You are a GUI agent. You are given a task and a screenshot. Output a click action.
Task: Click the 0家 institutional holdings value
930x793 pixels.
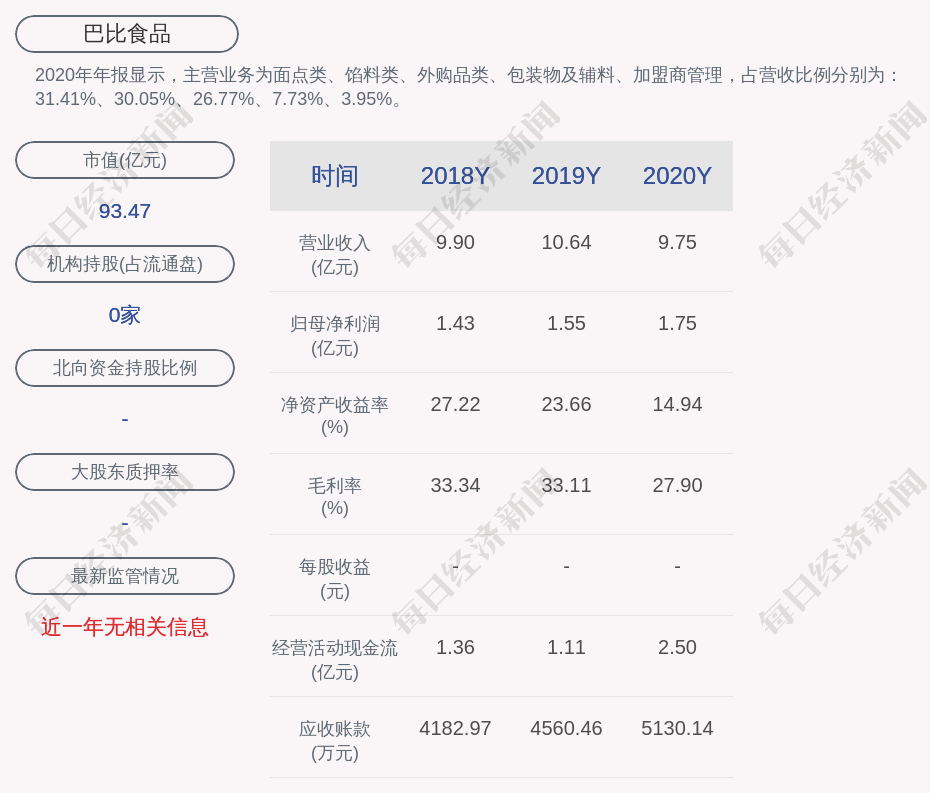(x=125, y=315)
